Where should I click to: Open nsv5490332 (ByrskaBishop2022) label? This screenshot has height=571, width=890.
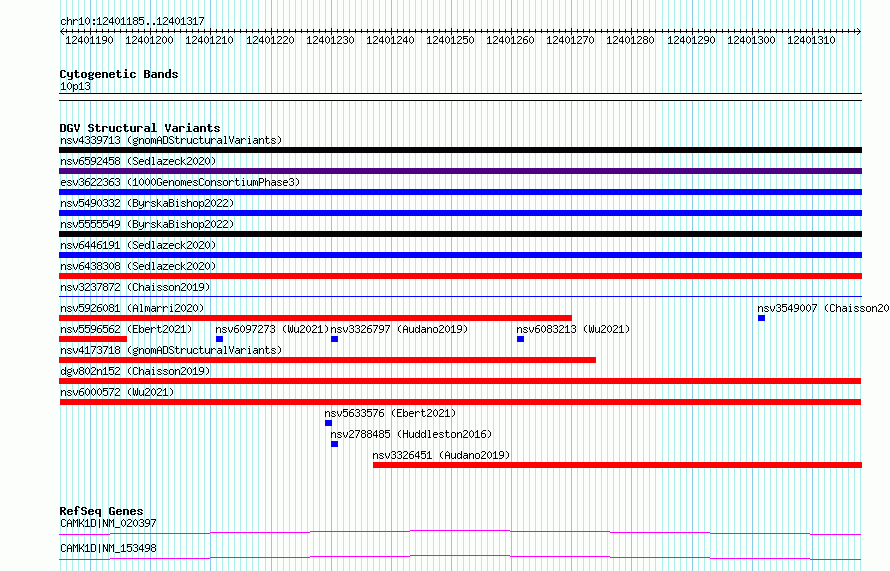tap(147, 203)
